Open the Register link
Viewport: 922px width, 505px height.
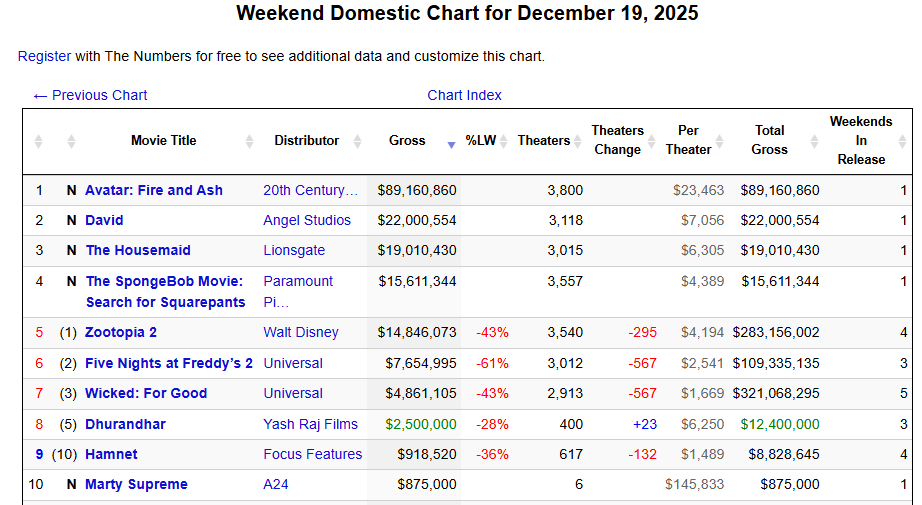click(x=44, y=56)
